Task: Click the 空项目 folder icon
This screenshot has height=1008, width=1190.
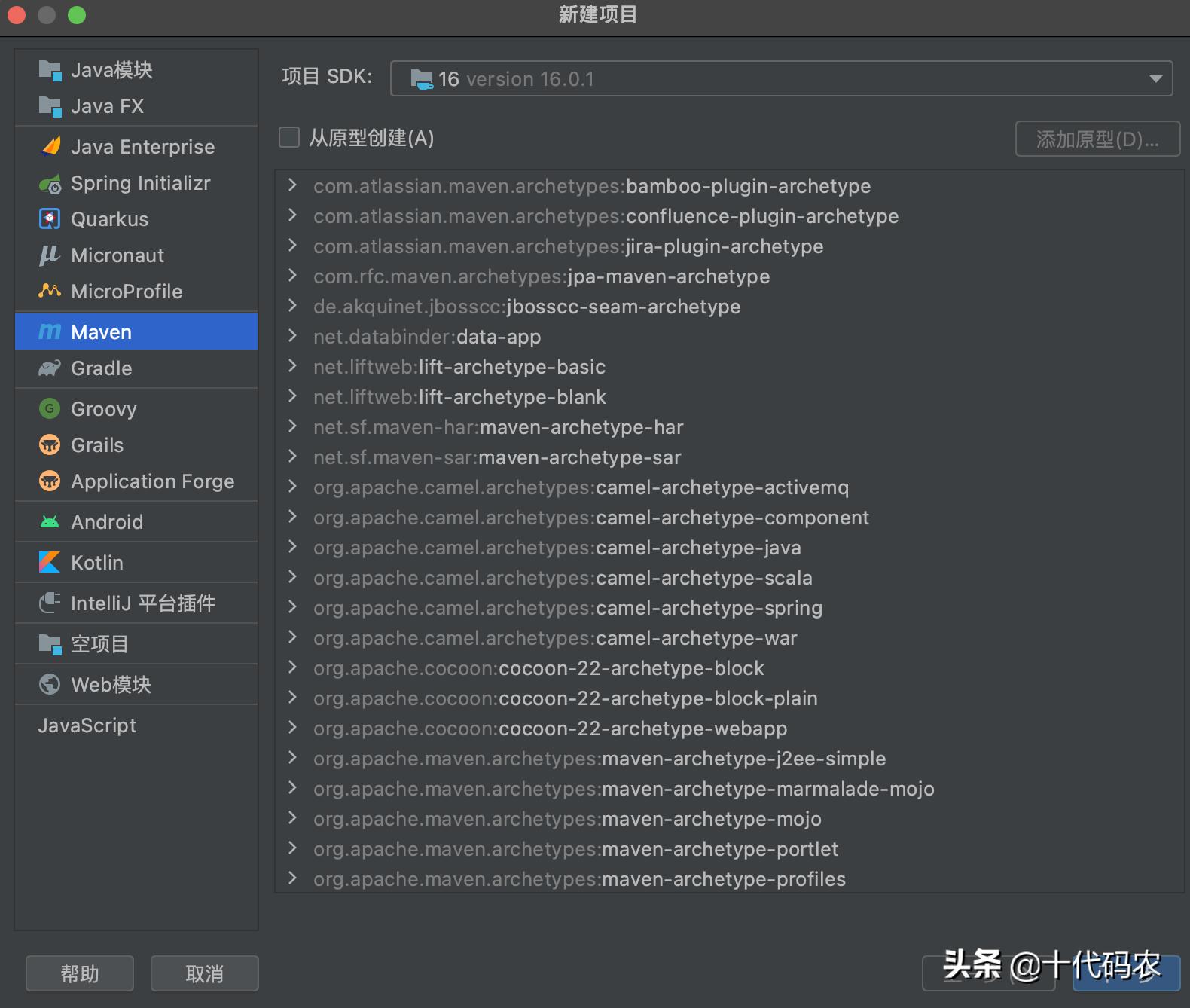Action: click(x=50, y=643)
